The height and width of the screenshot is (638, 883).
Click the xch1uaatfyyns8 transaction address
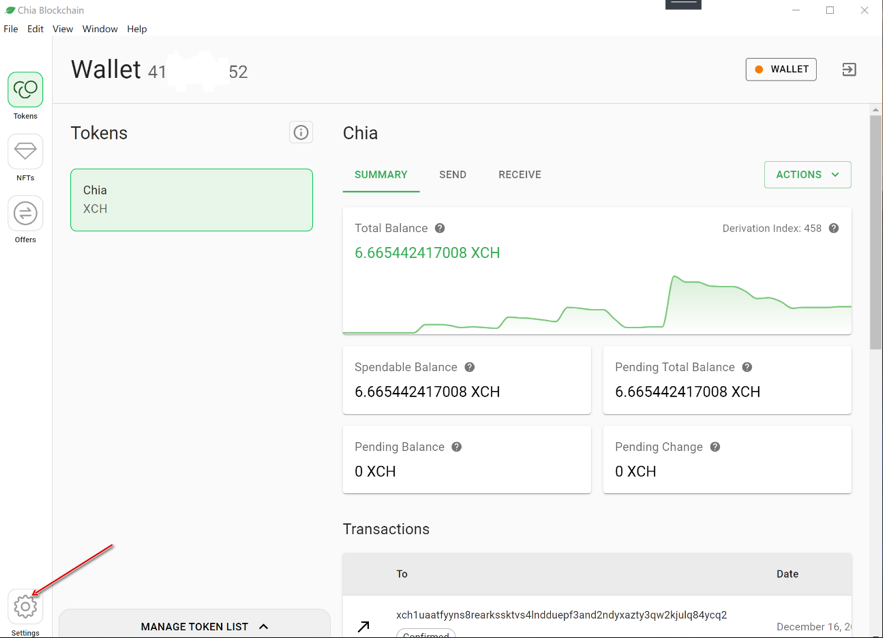pyautogui.click(x=561, y=614)
